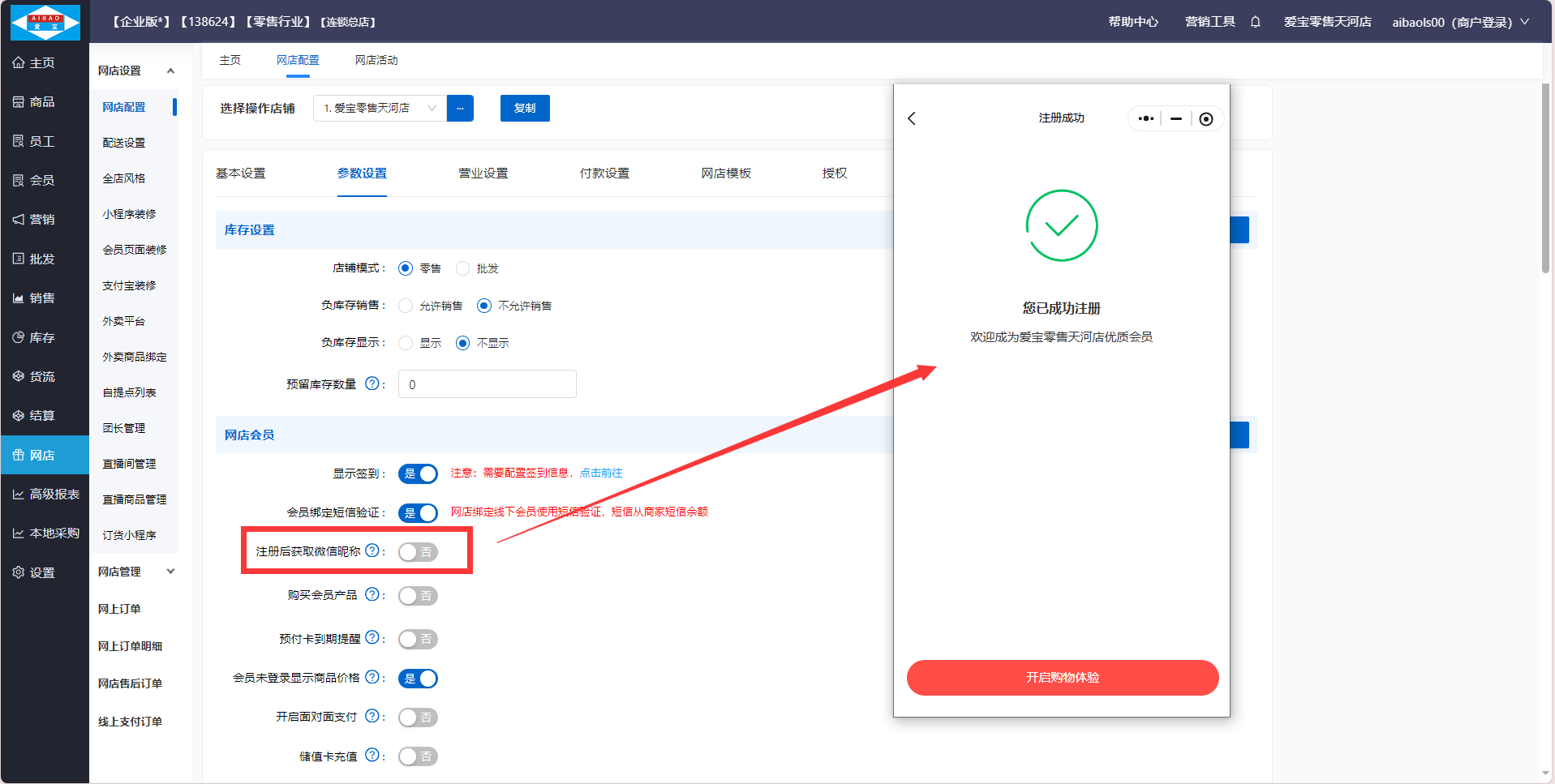
Task: Click the back arrow in registration preview
Action: pyautogui.click(x=912, y=118)
